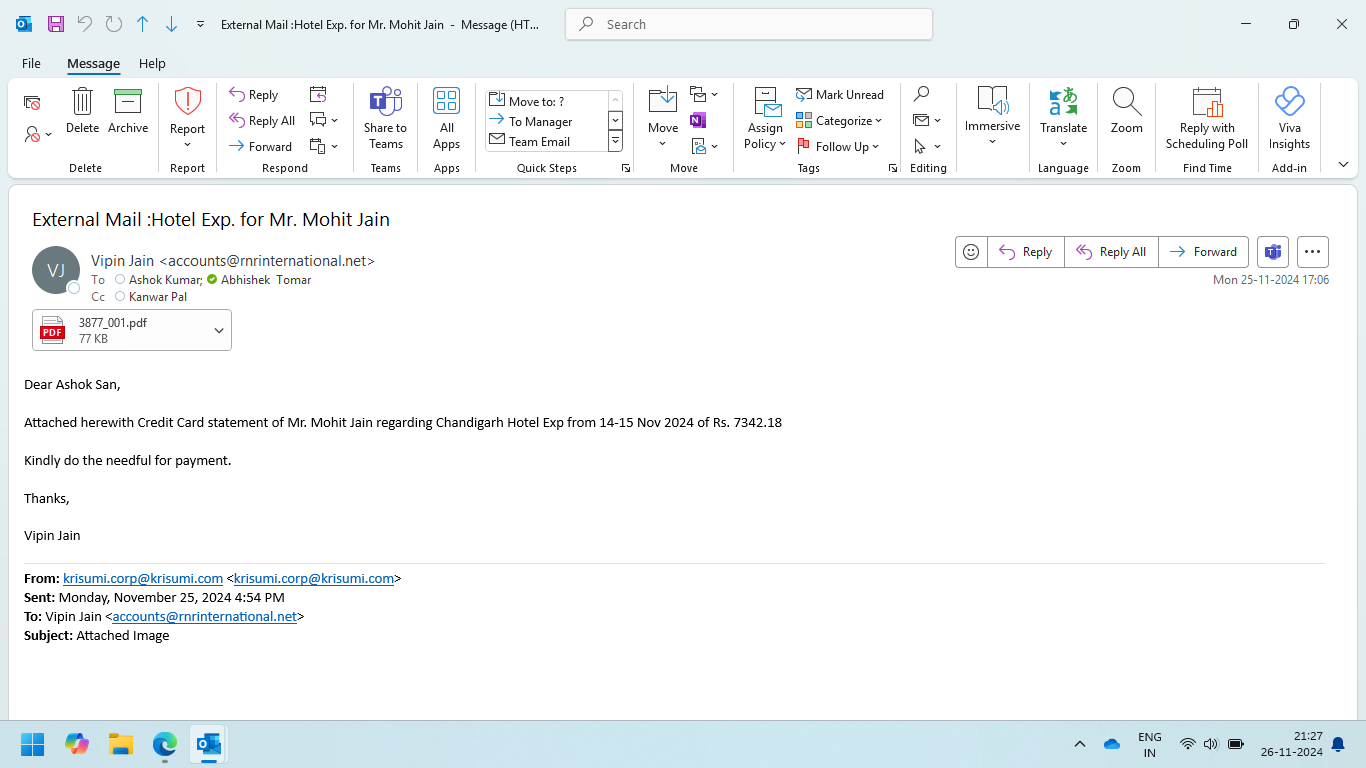Image resolution: width=1366 pixels, height=768 pixels.
Task: Add an emoji reaction to the message
Action: tap(971, 252)
